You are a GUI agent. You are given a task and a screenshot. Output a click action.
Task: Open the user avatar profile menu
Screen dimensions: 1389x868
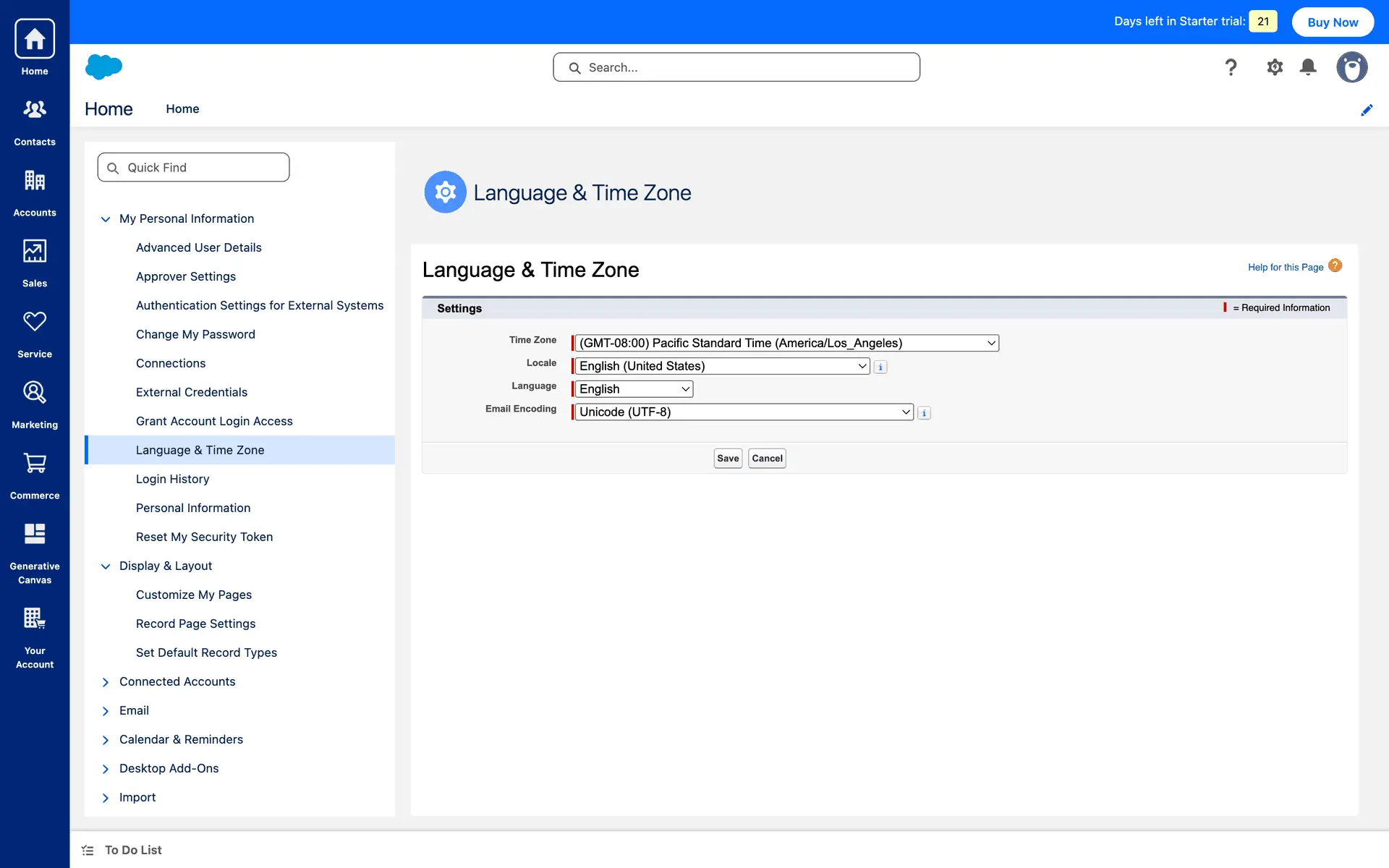pyautogui.click(x=1351, y=67)
